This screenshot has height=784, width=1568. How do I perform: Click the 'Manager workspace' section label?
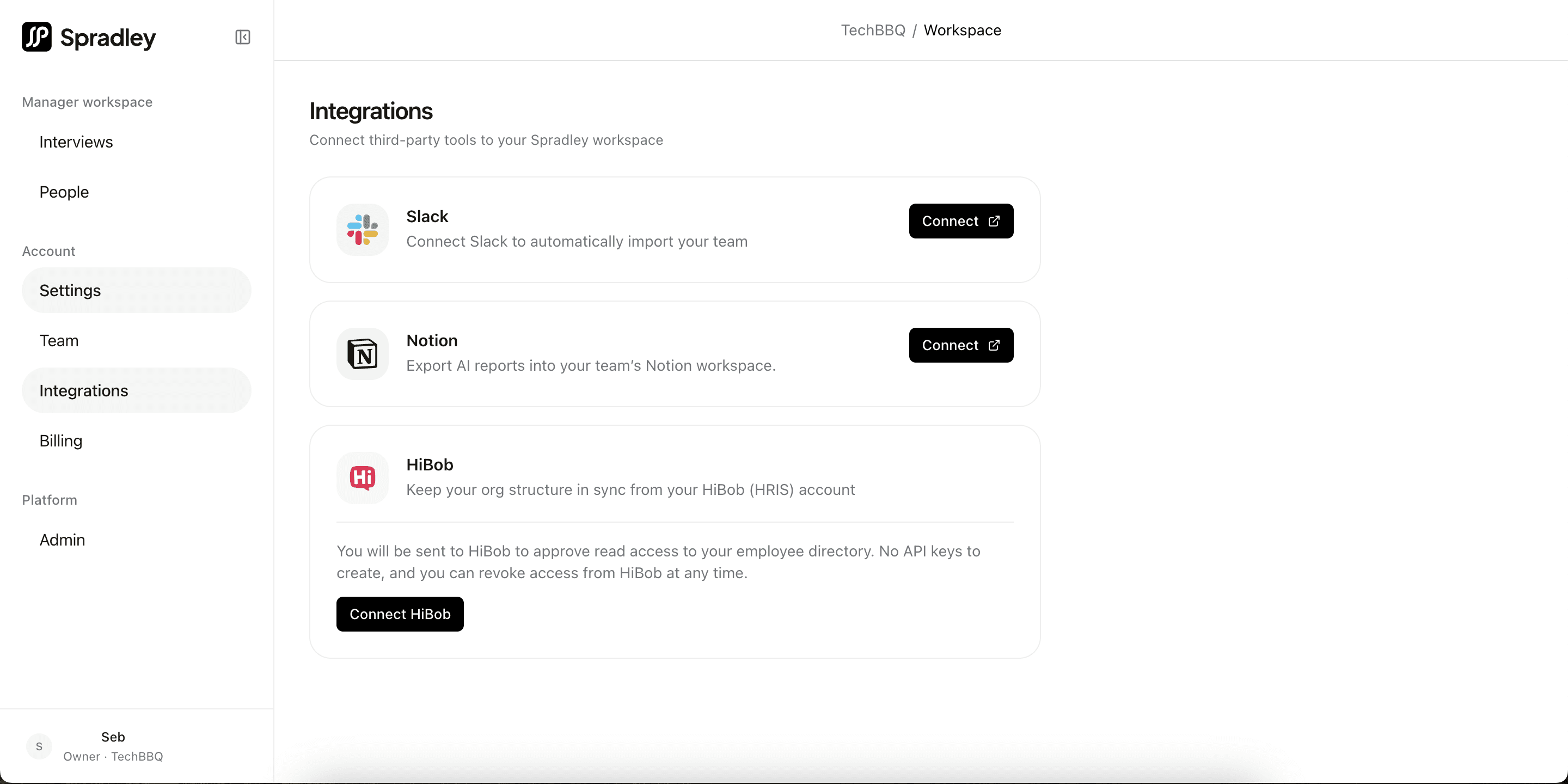coord(87,102)
